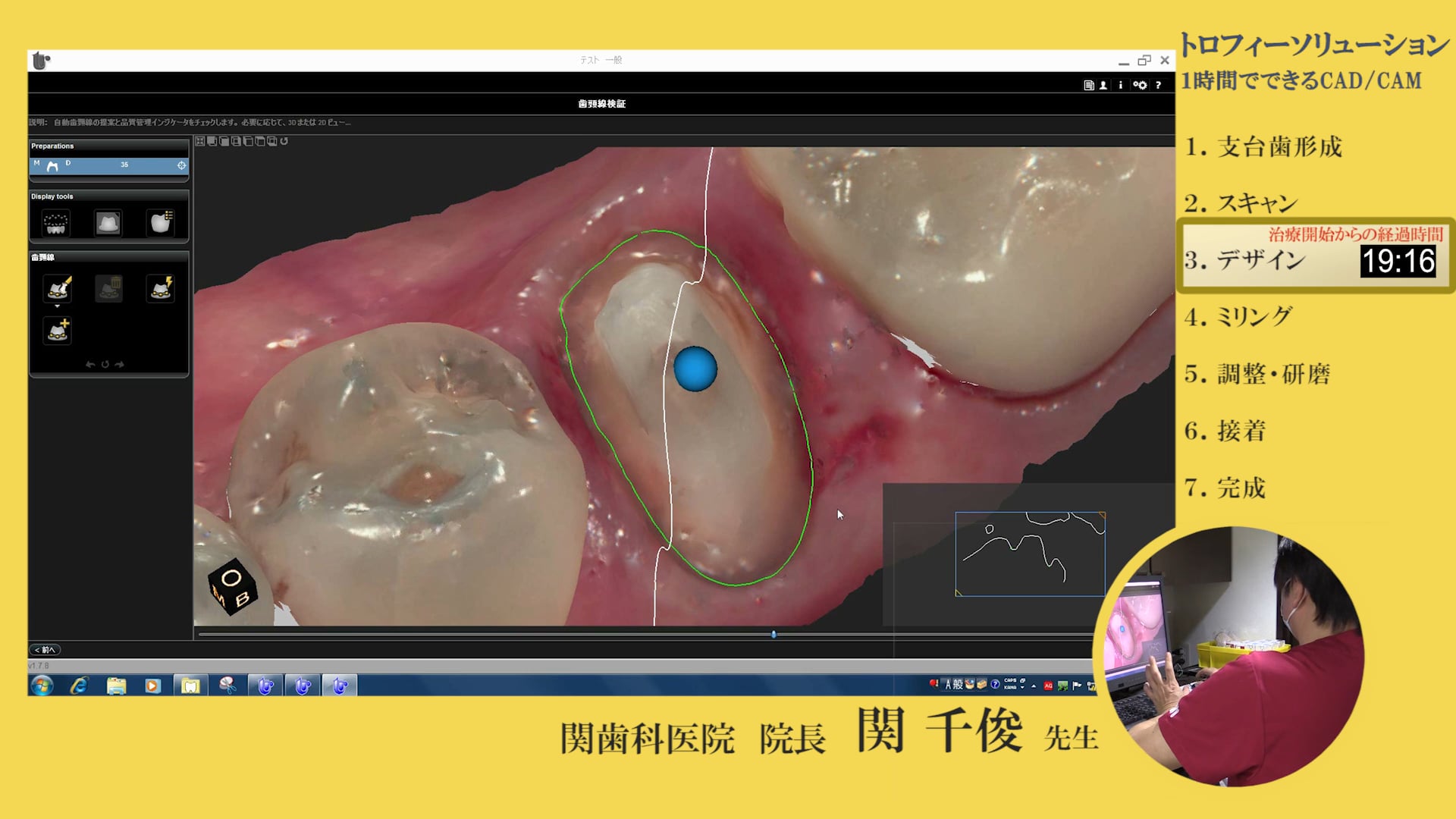This screenshot has height=819, width=1456.
Task: Click the undo arrow in margin panel
Action: pos(90,365)
